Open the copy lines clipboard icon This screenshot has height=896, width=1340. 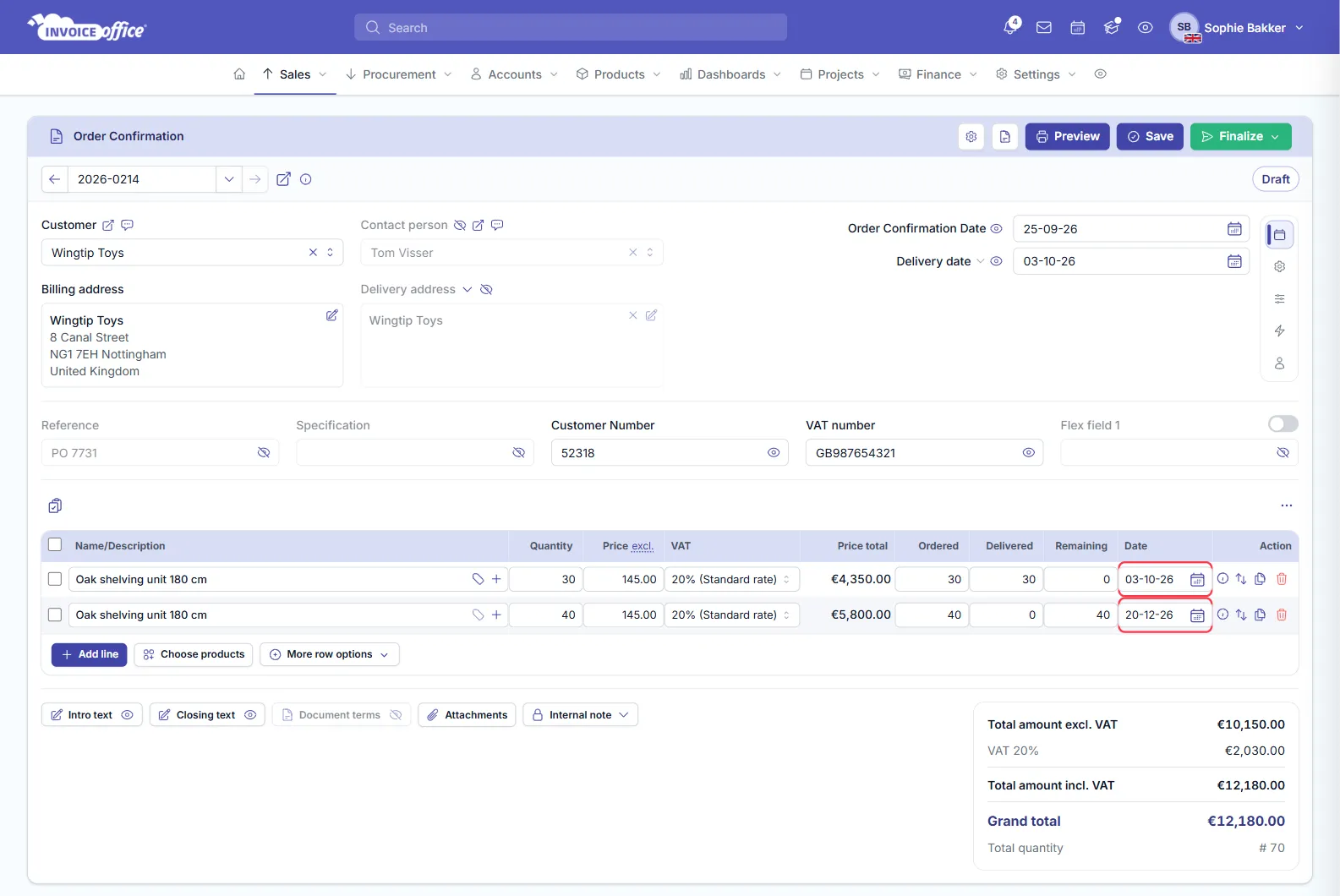click(55, 505)
